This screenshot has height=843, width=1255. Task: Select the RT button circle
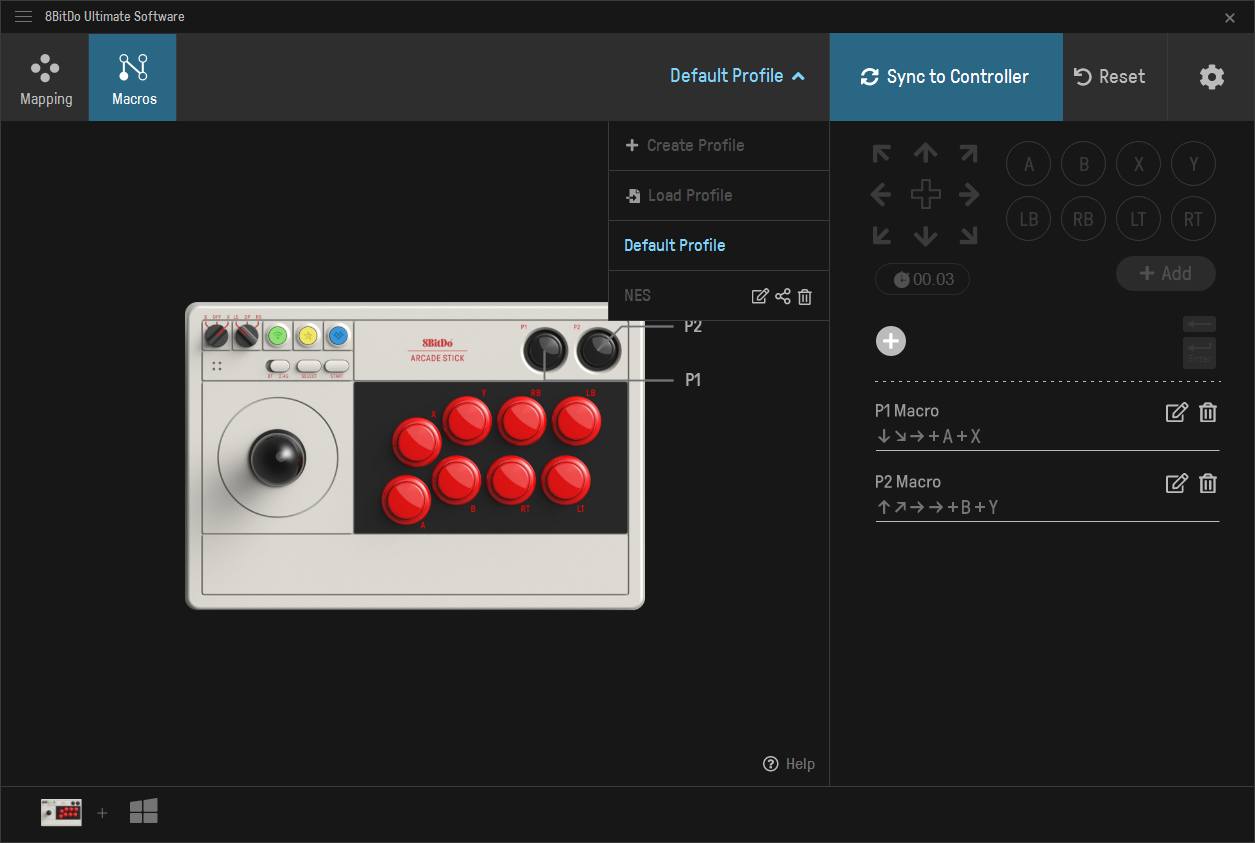(x=1193, y=219)
